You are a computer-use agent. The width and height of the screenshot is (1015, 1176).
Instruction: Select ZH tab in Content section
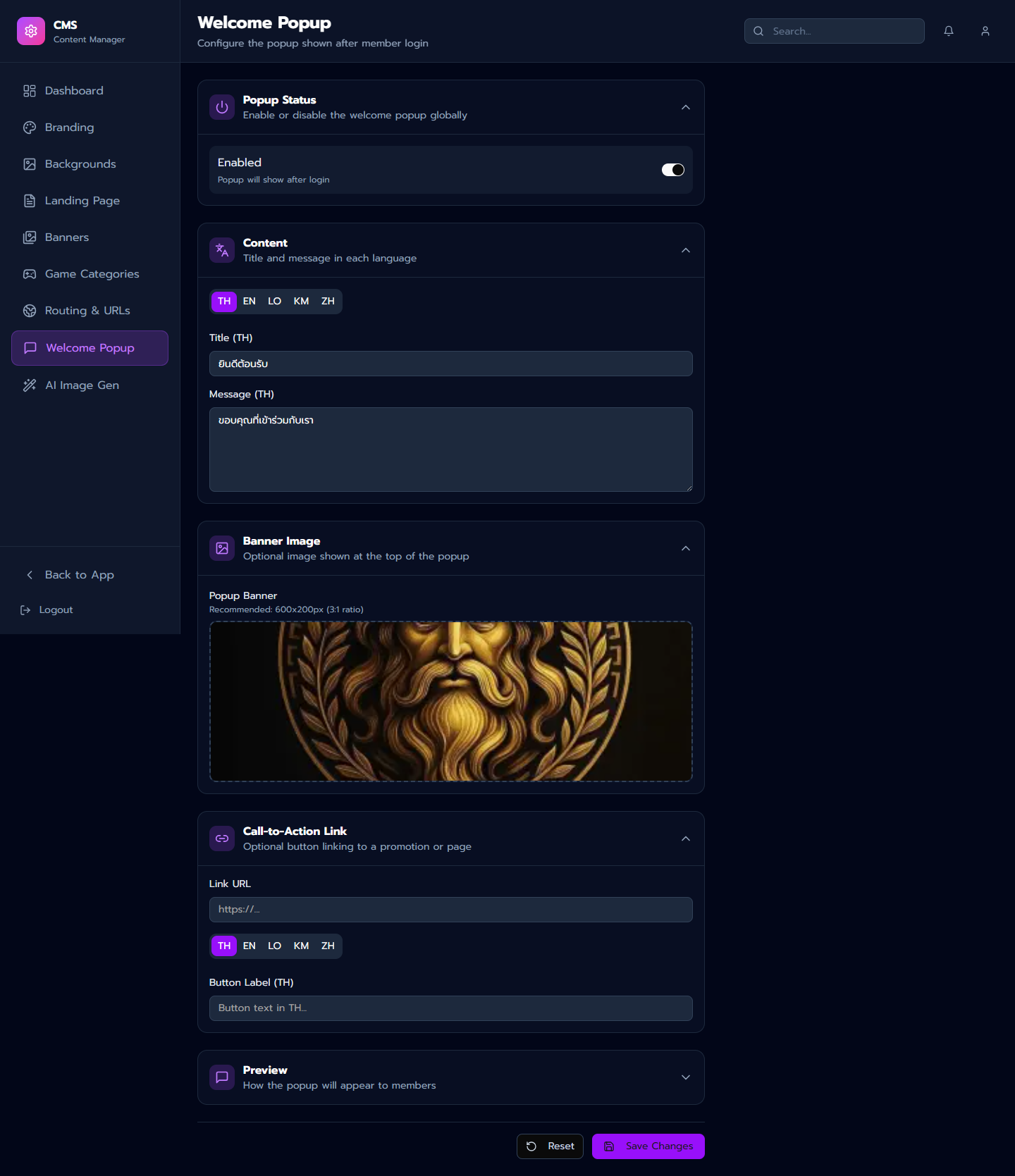point(328,302)
